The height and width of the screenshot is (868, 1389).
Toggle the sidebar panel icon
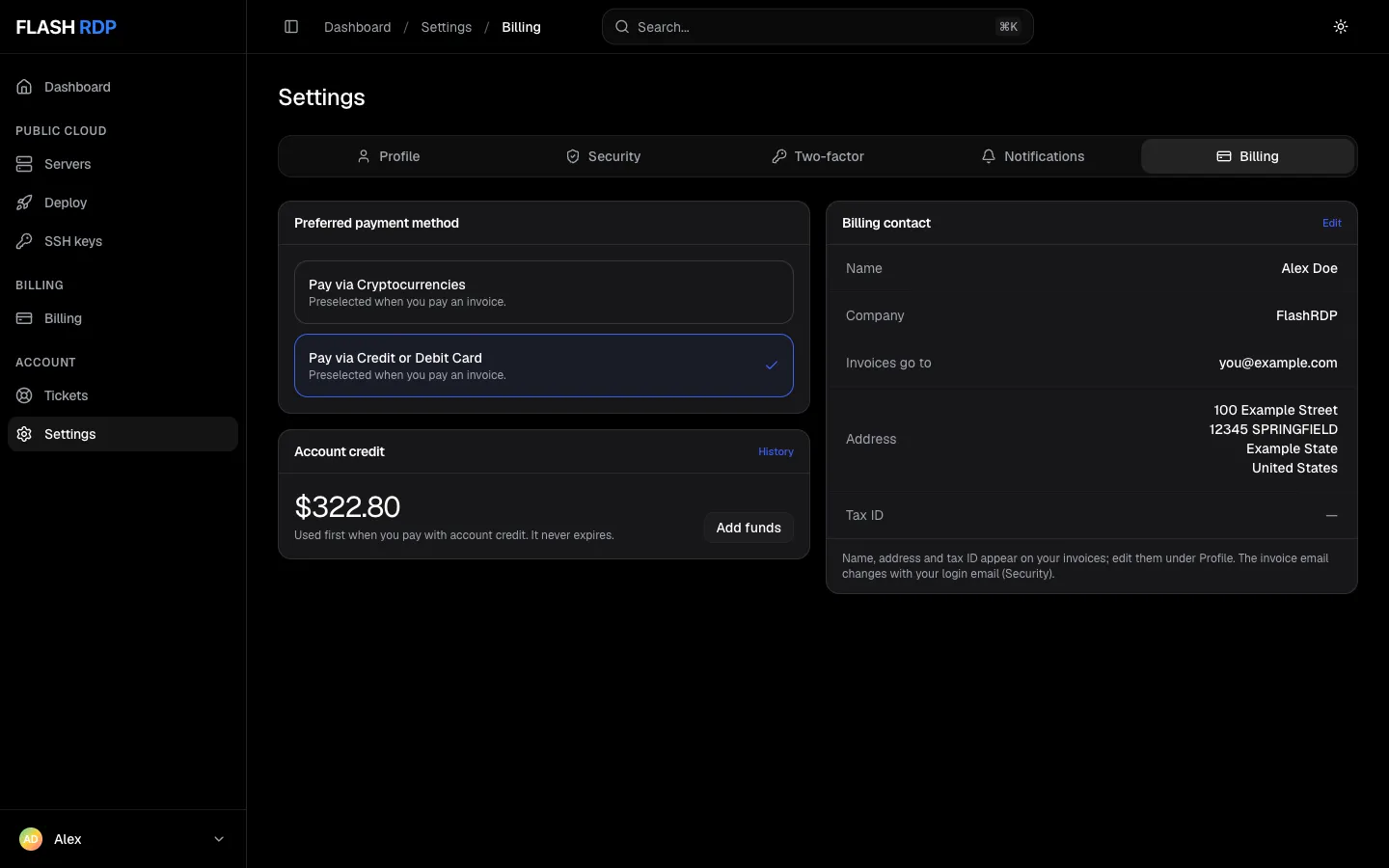291,27
